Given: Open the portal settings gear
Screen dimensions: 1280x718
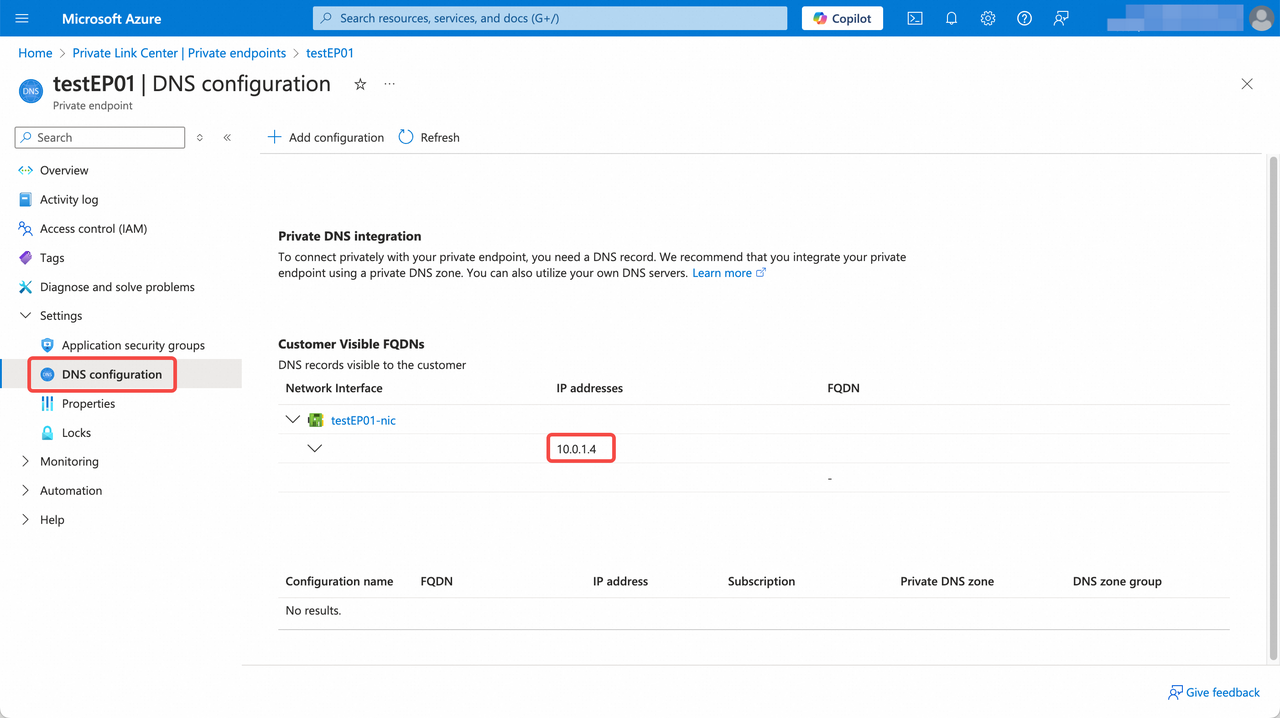Looking at the screenshot, I should point(988,18).
